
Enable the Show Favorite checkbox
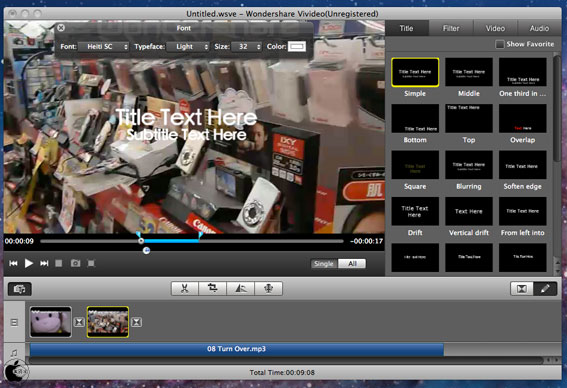tap(499, 44)
